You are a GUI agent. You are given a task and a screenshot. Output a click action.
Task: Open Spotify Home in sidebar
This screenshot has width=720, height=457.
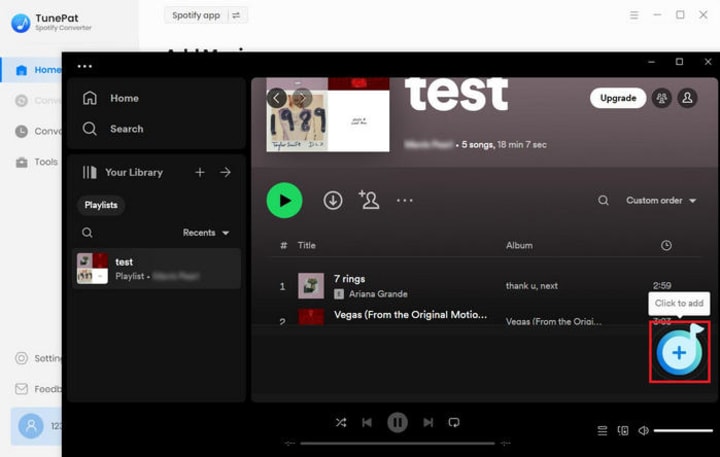point(110,98)
